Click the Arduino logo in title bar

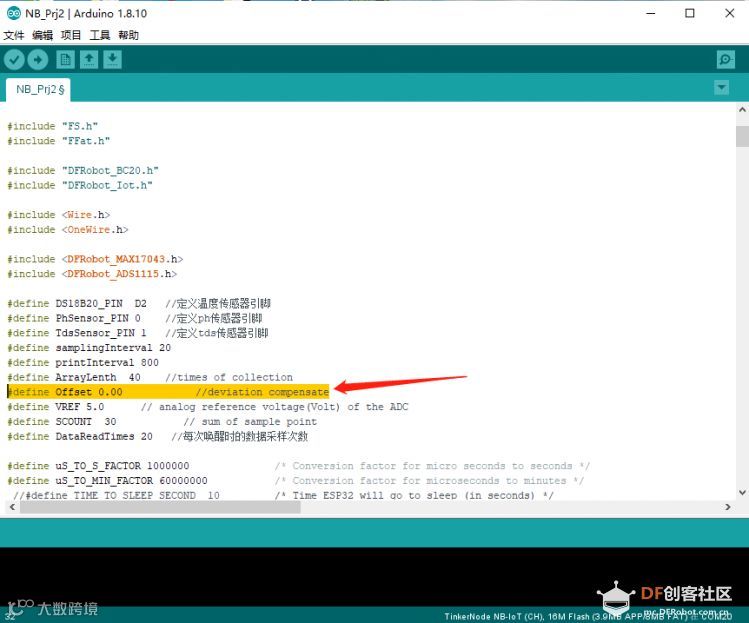click(13, 13)
